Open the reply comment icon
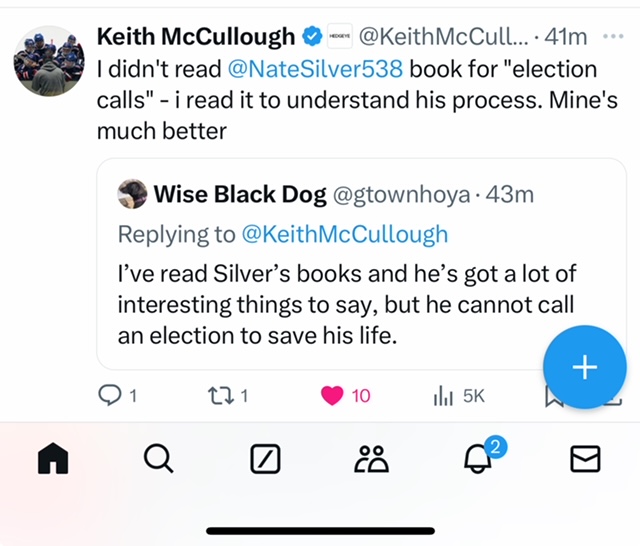The height and width of the screenshot is (546, 640). pos(110,396)
